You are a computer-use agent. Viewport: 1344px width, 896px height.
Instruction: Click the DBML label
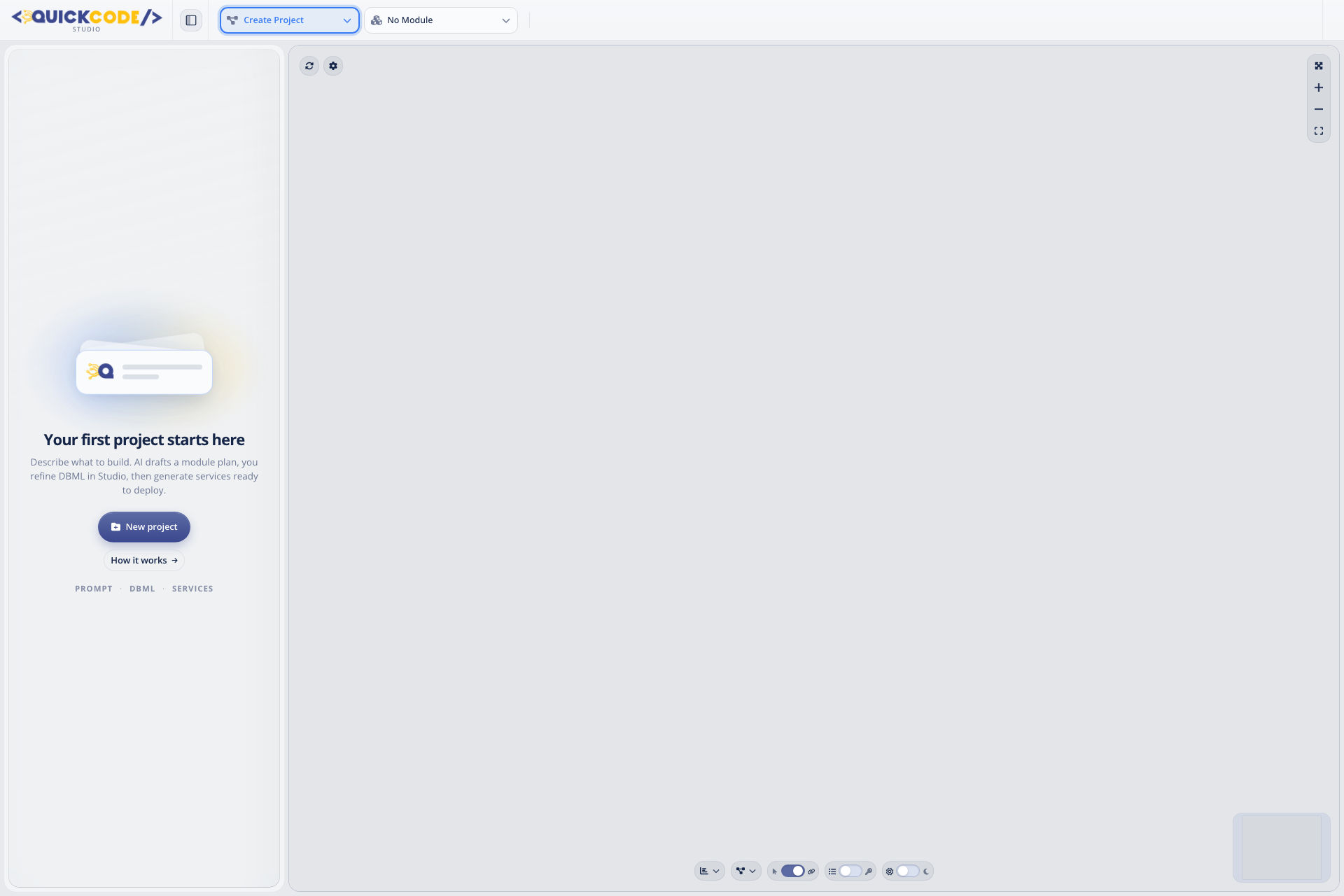[x=142, y=589]
